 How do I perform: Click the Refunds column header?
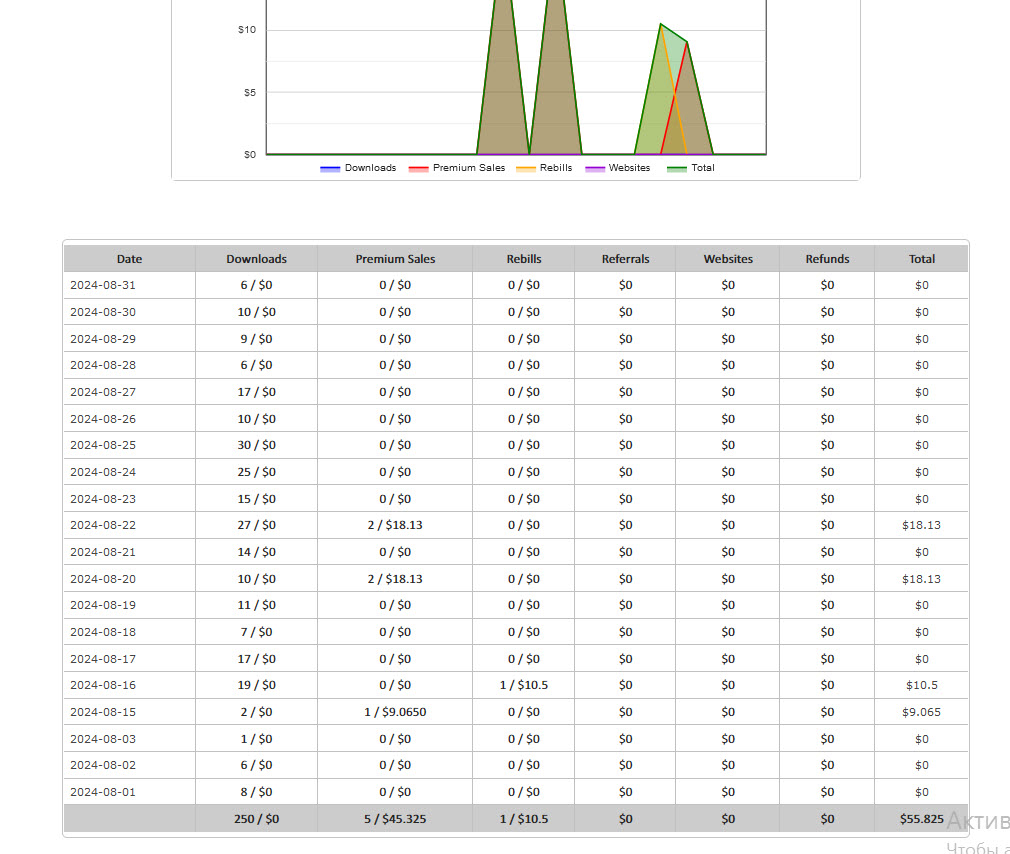[827, 259]
